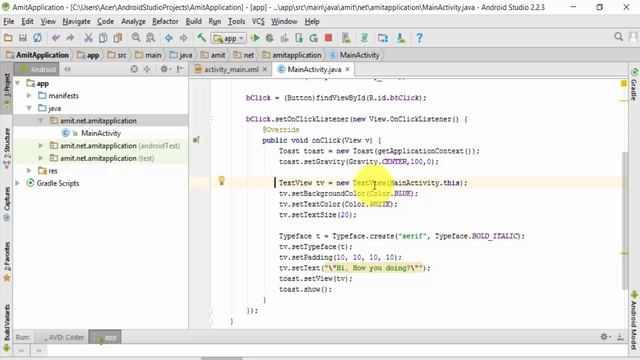
Task: Click the src breadcrumb
Action: coord(117,55)
